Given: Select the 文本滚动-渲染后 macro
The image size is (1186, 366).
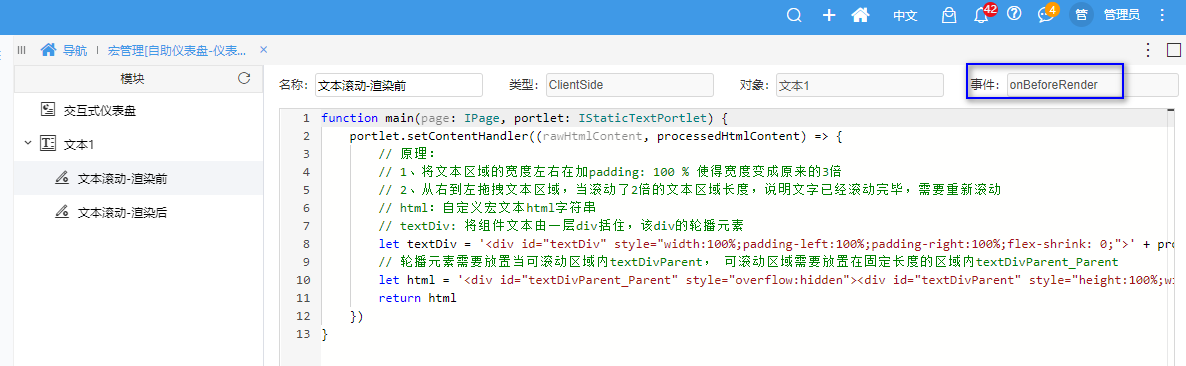Looking at the screenshot, I should (123, 212).
